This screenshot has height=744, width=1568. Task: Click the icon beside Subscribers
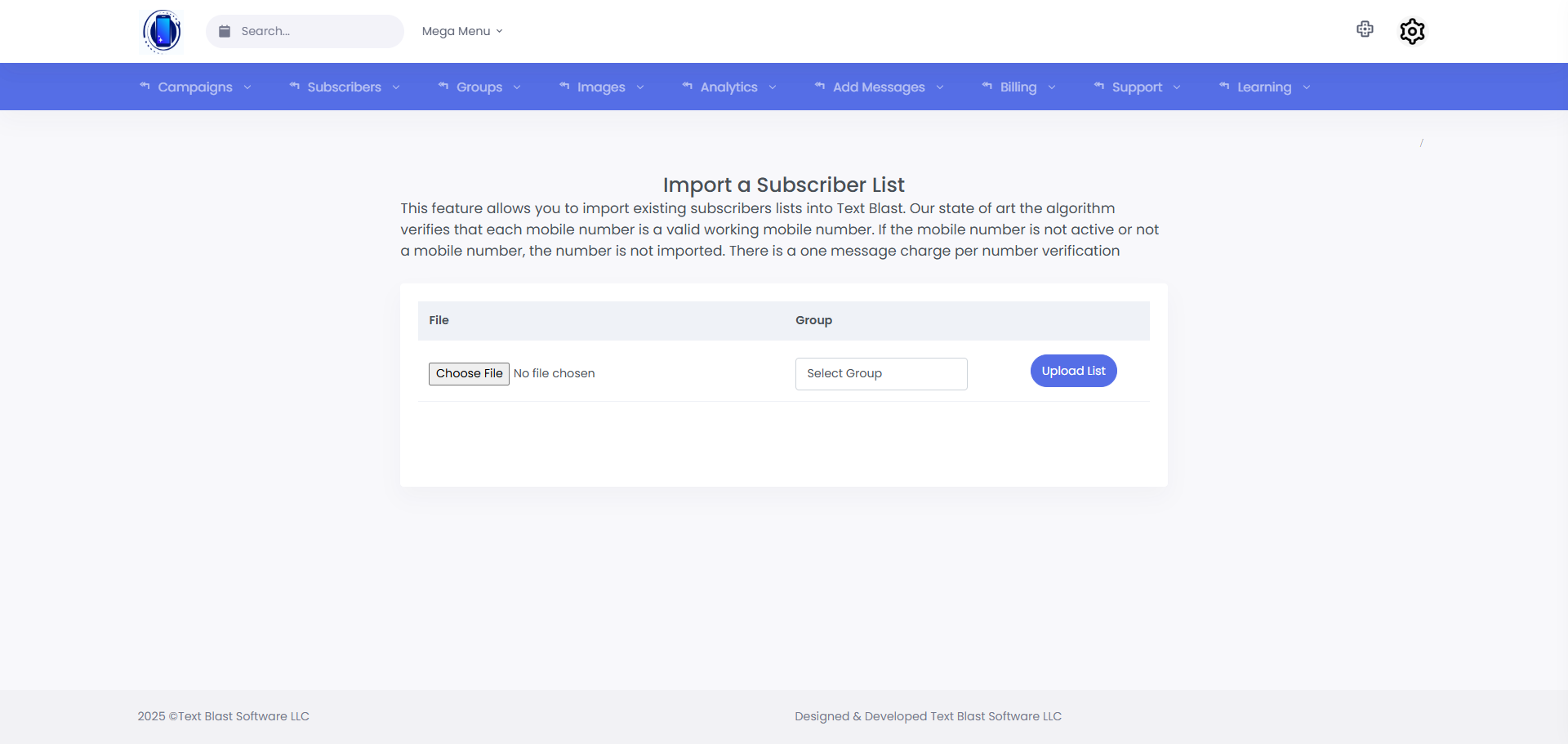point(294,86)
